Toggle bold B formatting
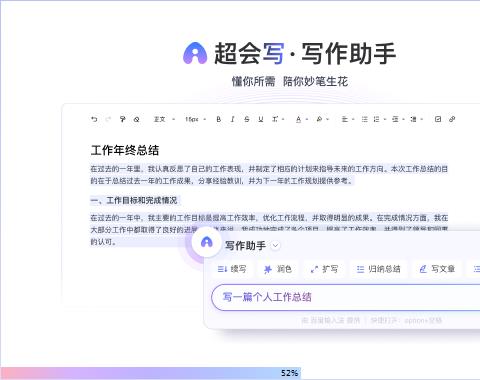480x380 pixels. [218, 119]
